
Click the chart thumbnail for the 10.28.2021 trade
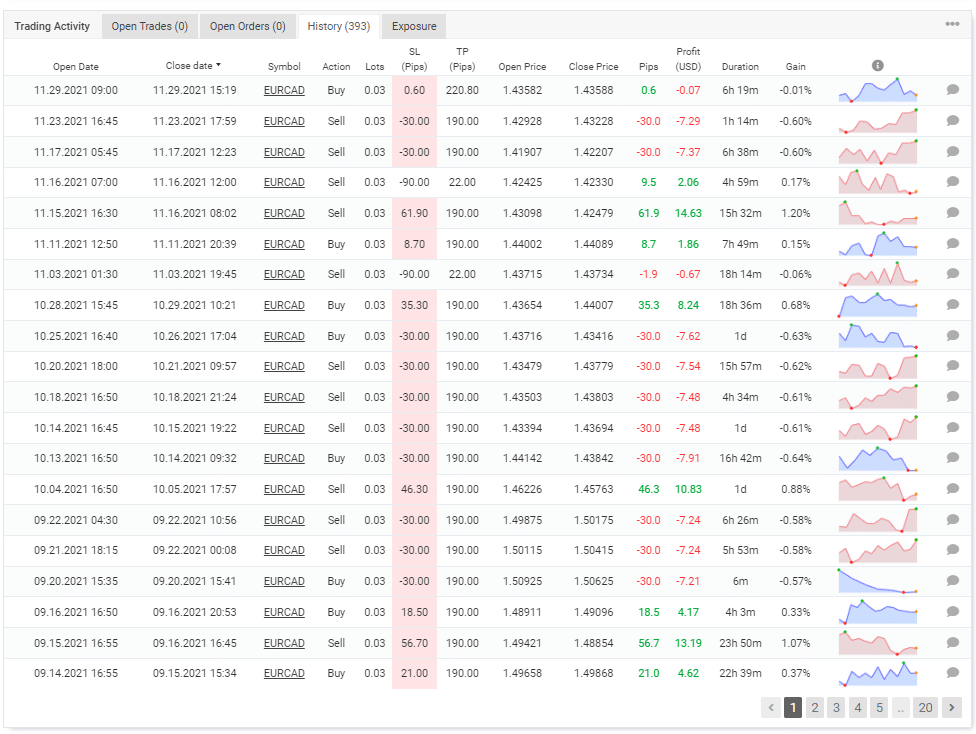[877, 305]
